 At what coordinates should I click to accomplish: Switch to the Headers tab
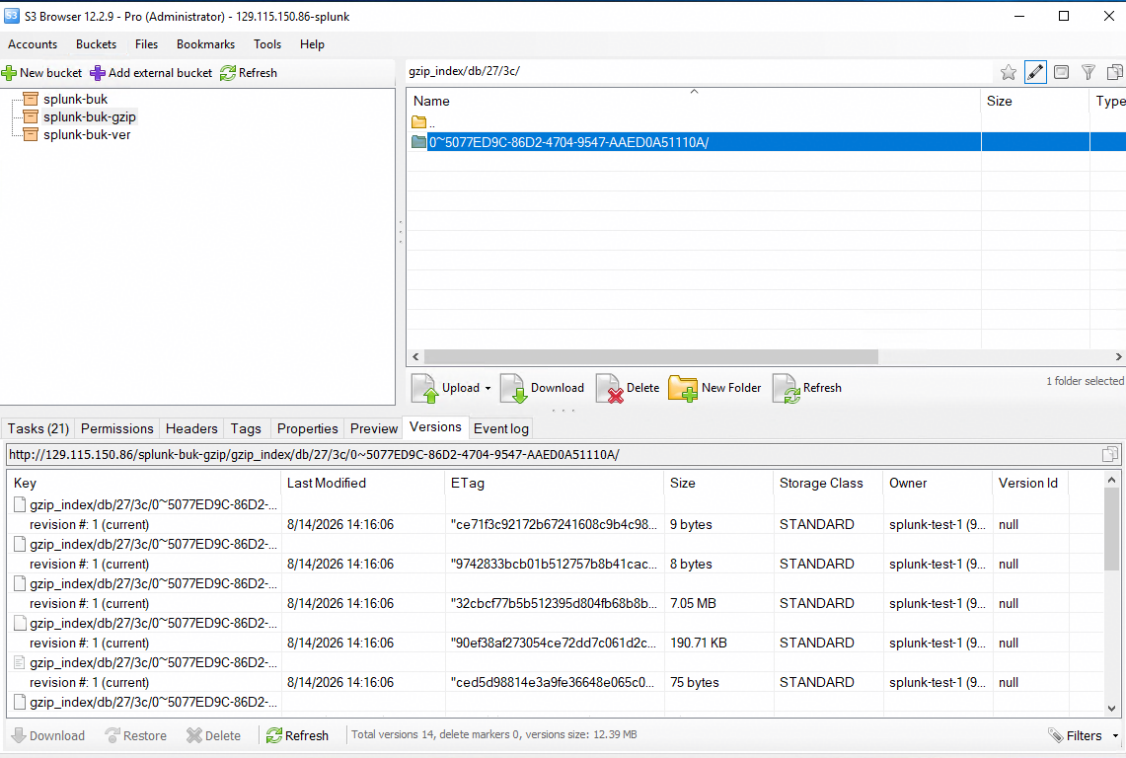tap(191, 429)
